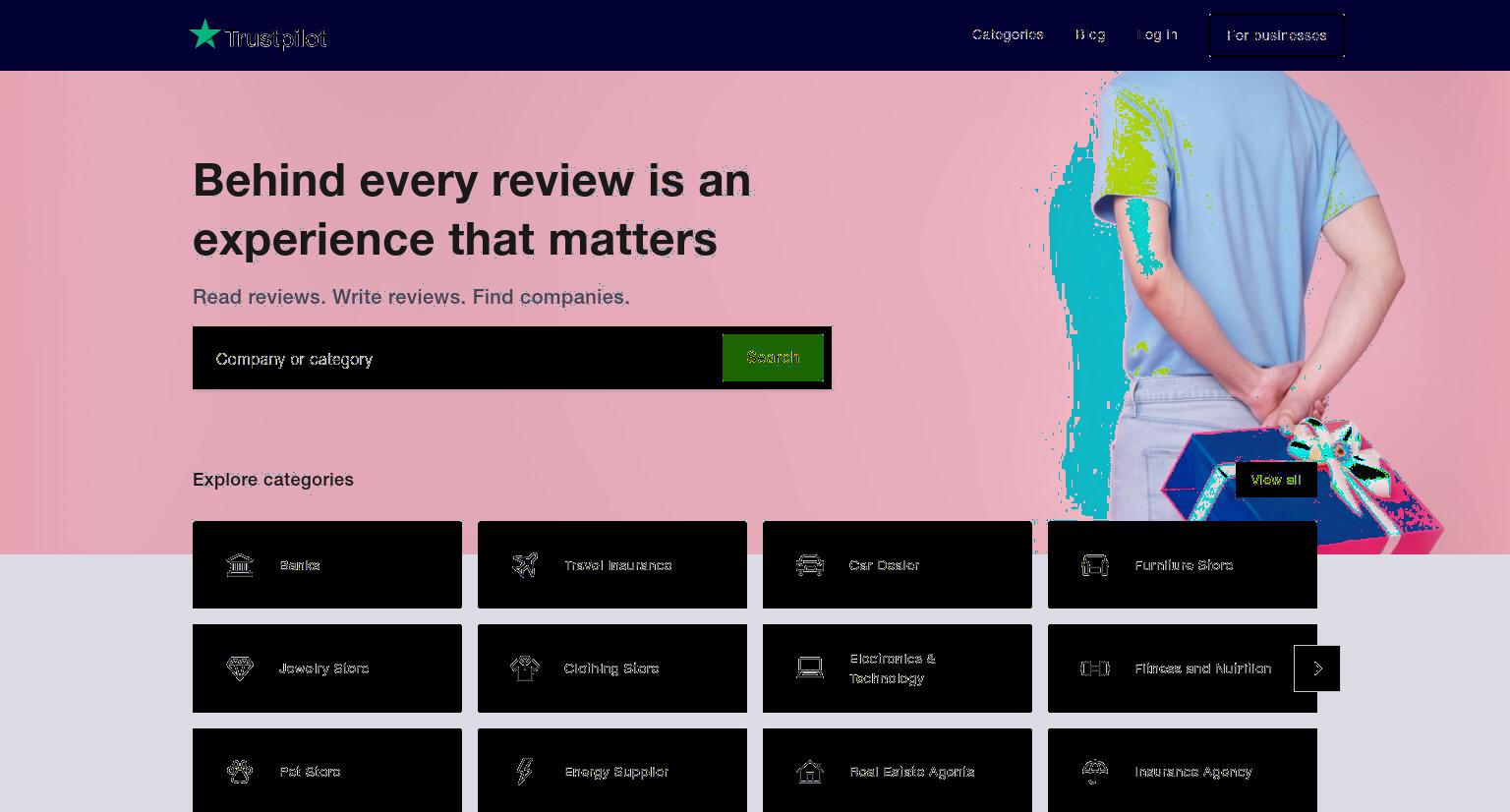Click the Banks building icon
This screenshot has width=1510, height=812.
[x=240, y=565]
